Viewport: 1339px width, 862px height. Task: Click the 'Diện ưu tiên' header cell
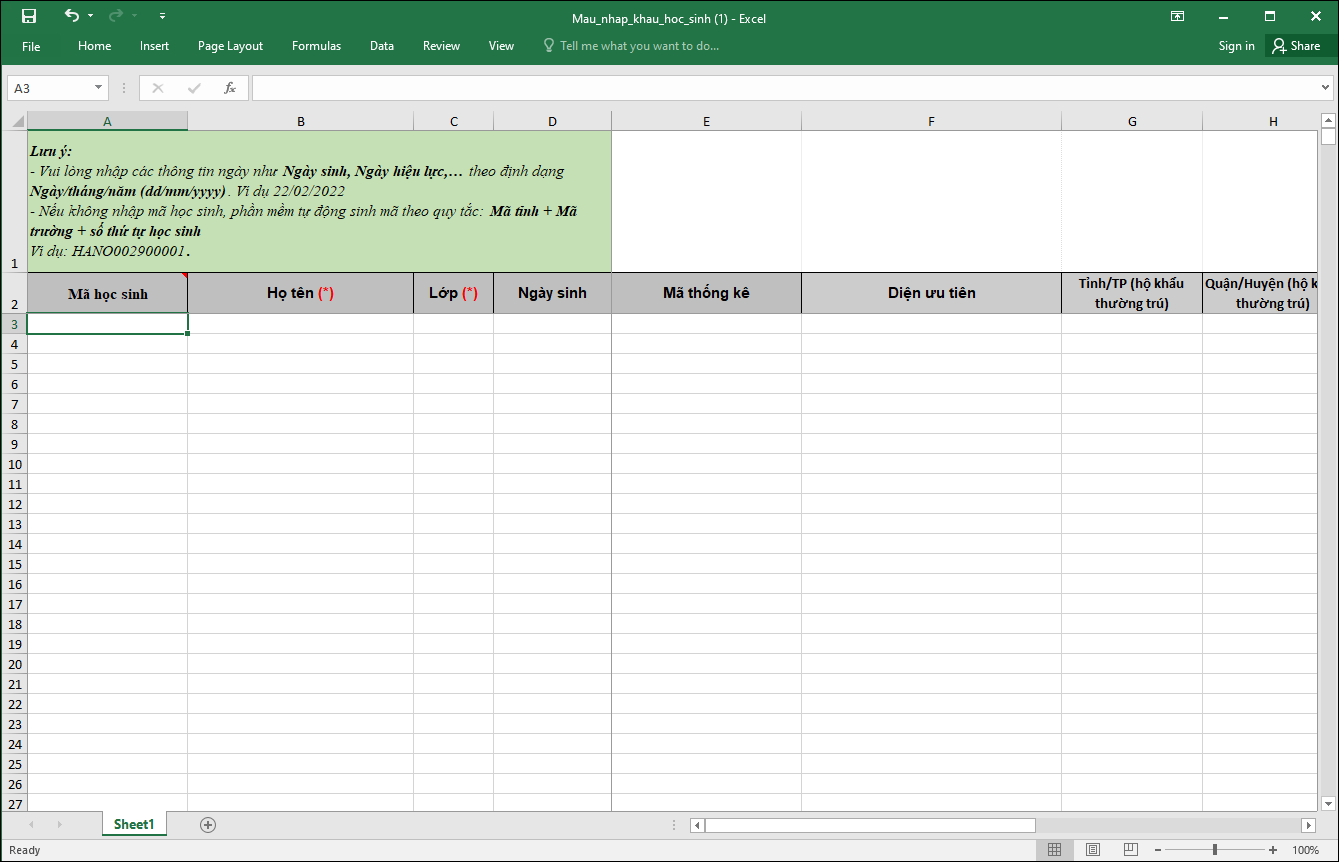[931, 293]
